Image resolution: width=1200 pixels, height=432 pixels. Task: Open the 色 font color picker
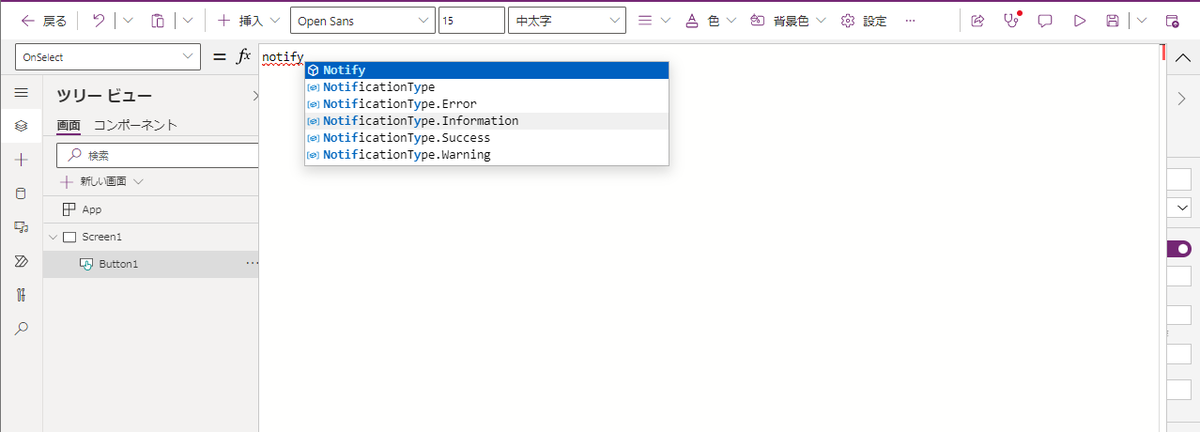point(710,20)
